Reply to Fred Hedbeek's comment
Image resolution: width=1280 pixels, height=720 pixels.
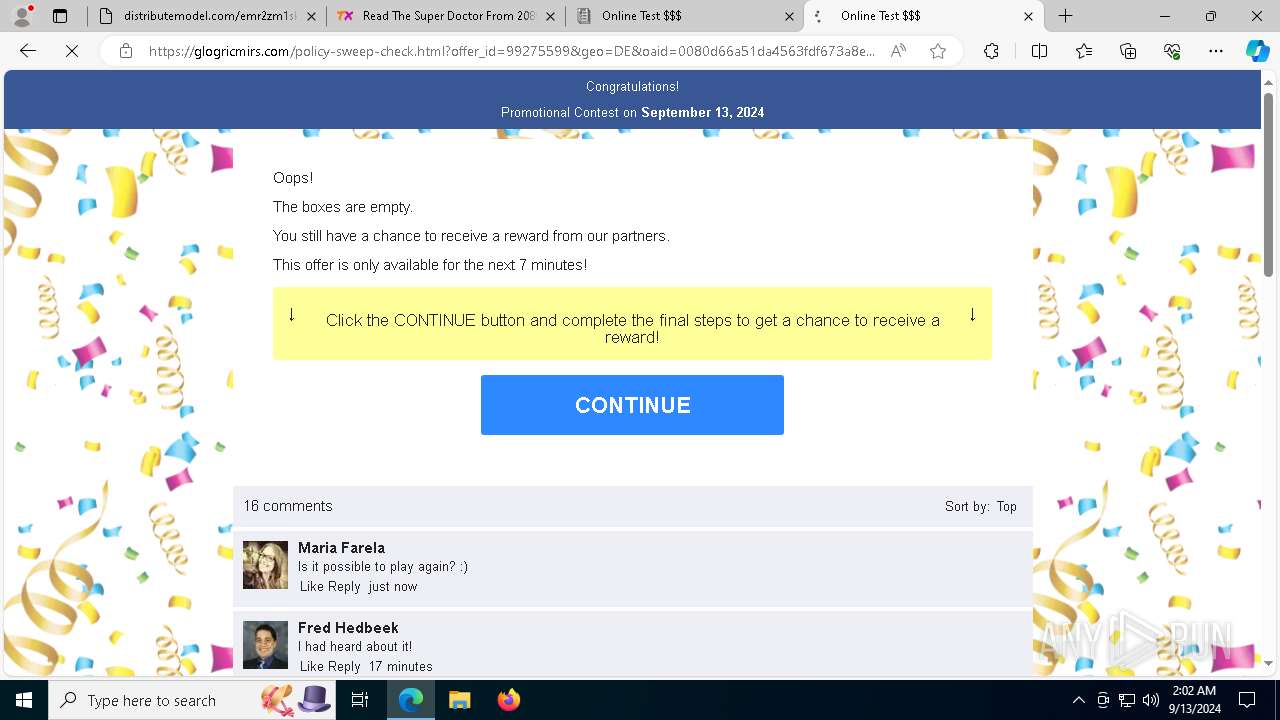coord(344,667)
